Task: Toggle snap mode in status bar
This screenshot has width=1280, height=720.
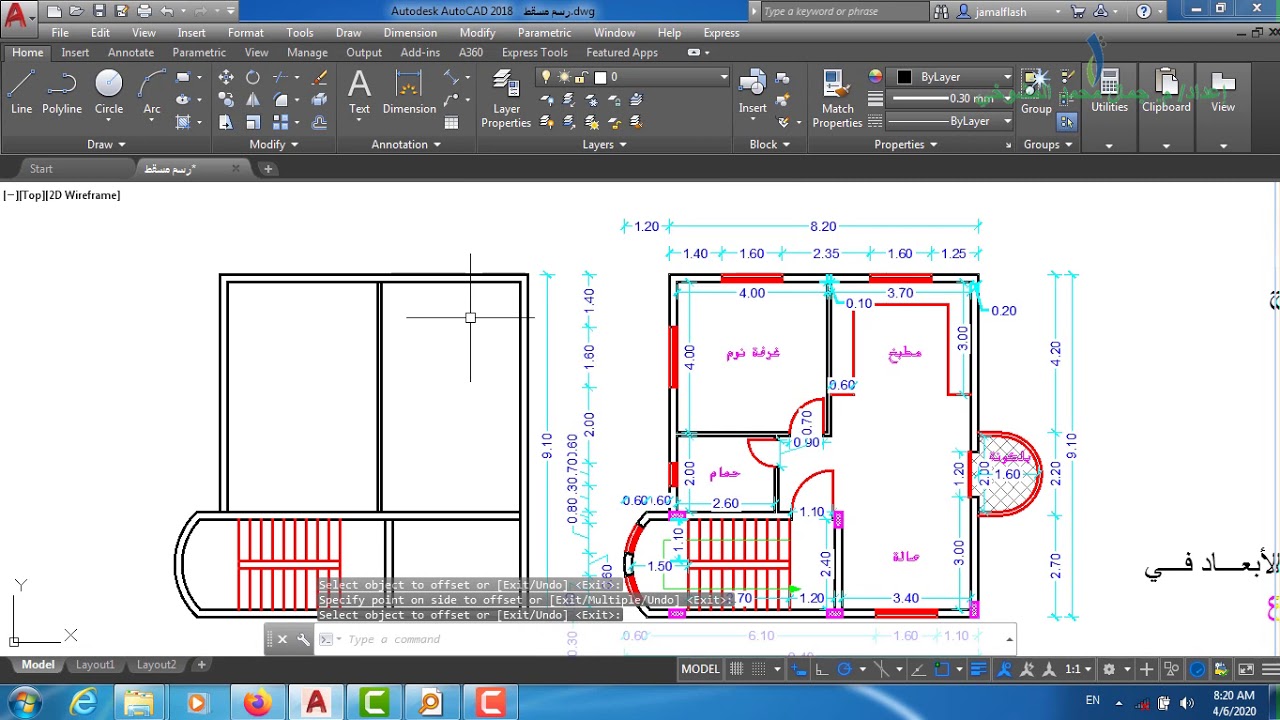Action: click(759, 669)
